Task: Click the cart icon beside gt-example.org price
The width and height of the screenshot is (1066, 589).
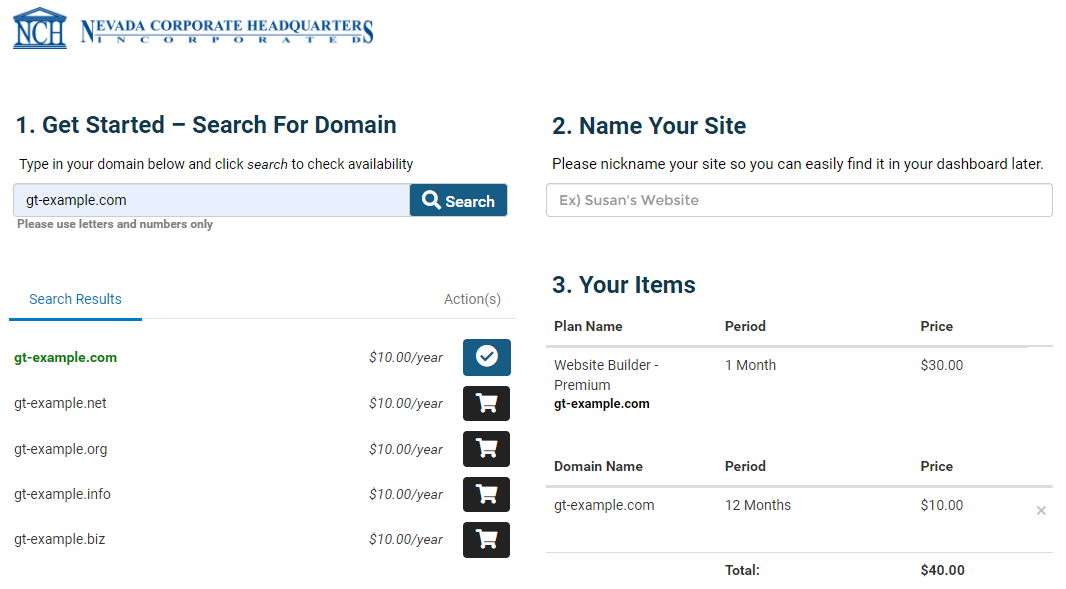Action: coord(486,448)
